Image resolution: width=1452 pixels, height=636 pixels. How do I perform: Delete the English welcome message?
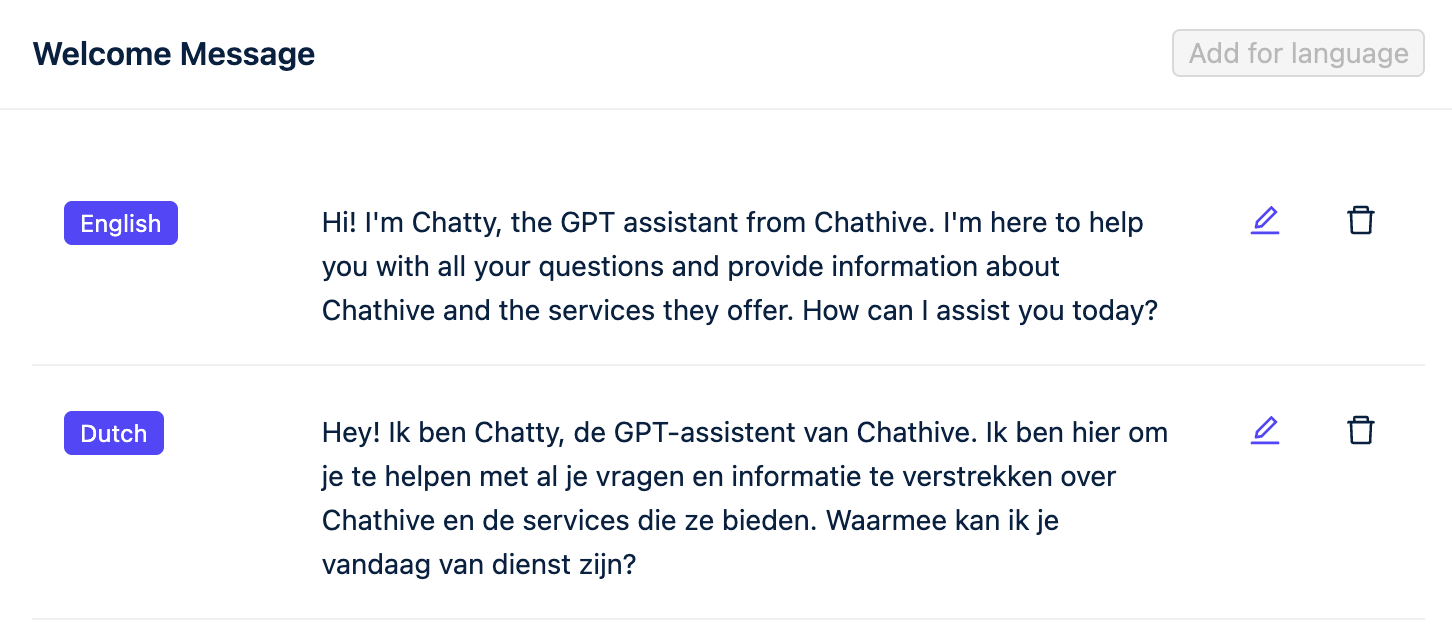pos(1360,221)
